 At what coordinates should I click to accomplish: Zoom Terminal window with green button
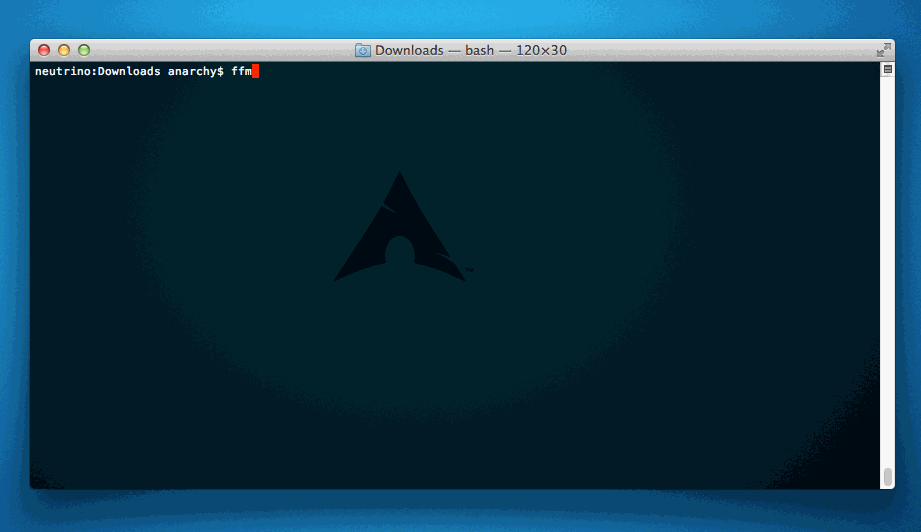pyautogui.click(x=84, y=50)
